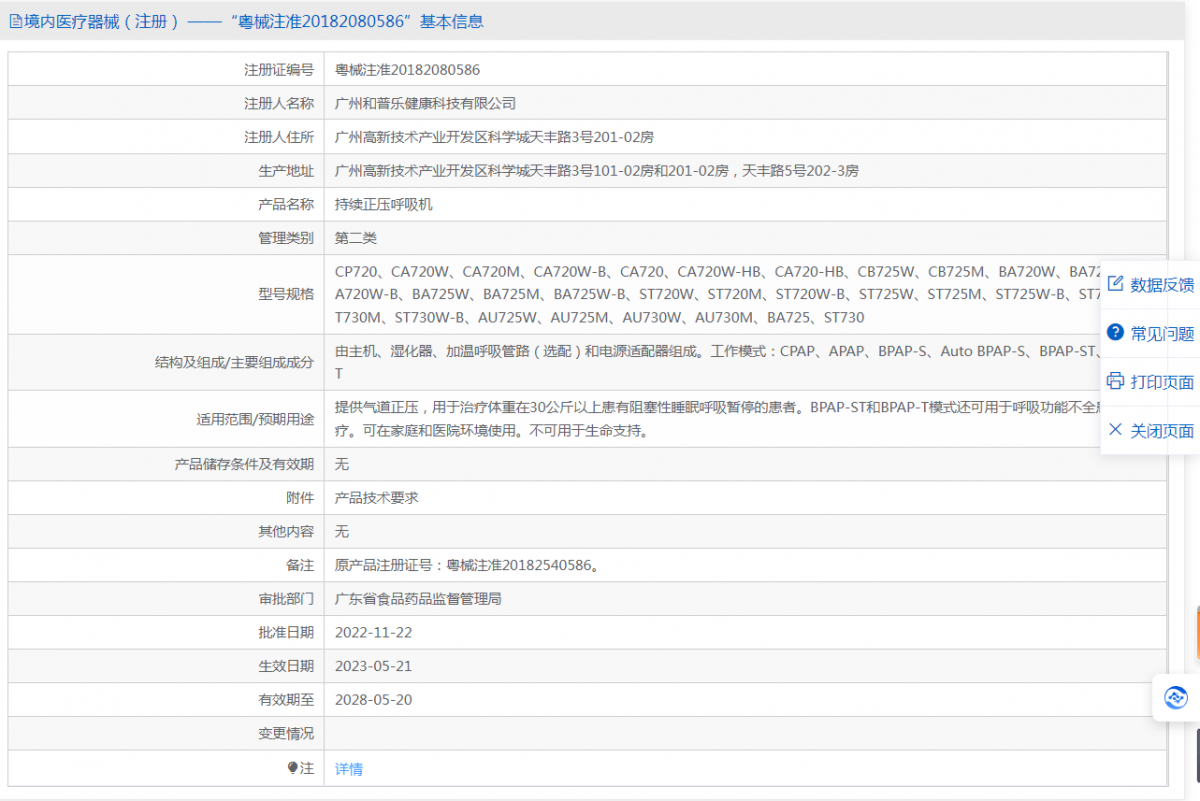
Task: Click effective date 2023-05-21
Action: tap(373, 666)
